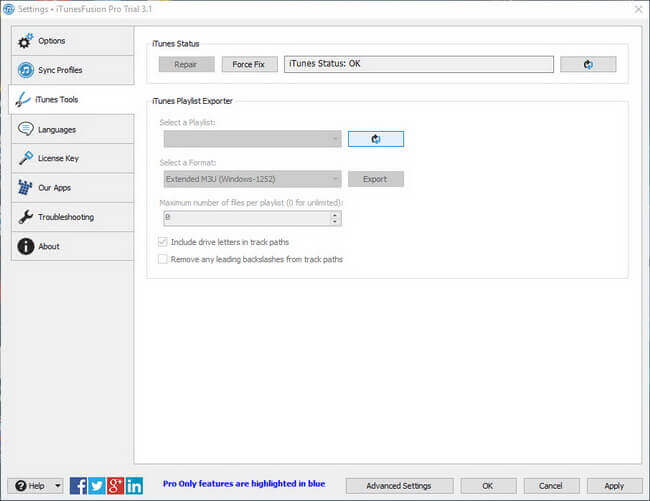This screenshot has height=501, width=650.
Task: Click the iTunesFusion title bar icon
Action: pyautogui.click(x=8, y=9)
